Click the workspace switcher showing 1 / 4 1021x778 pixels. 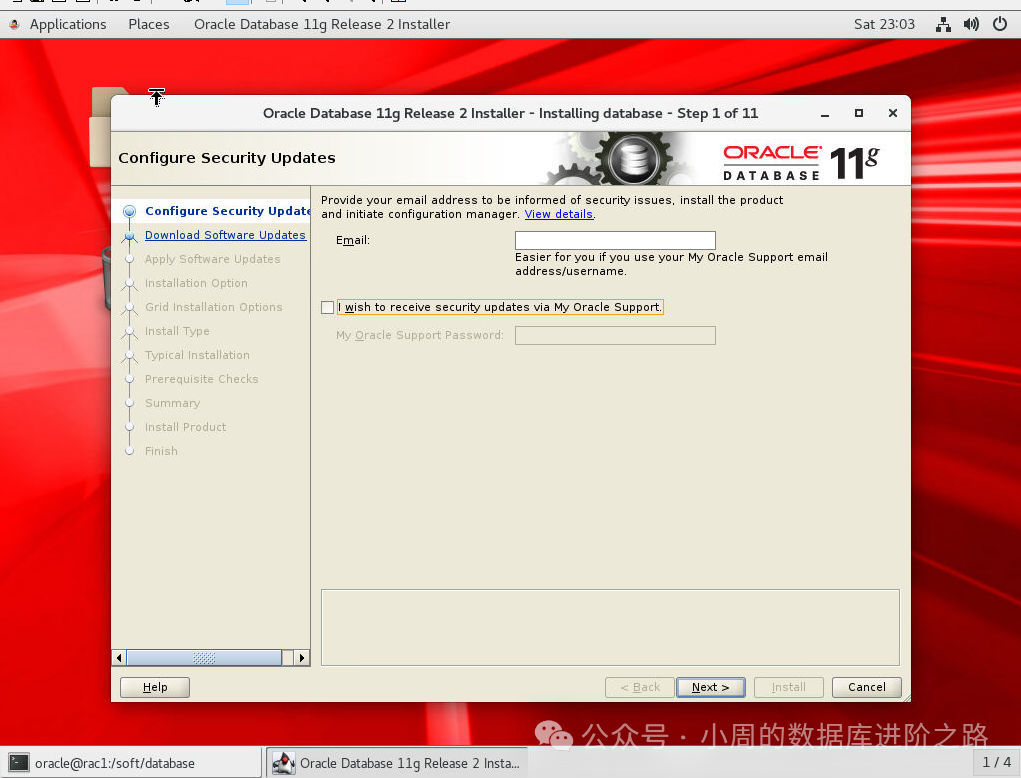coord(996,762)
